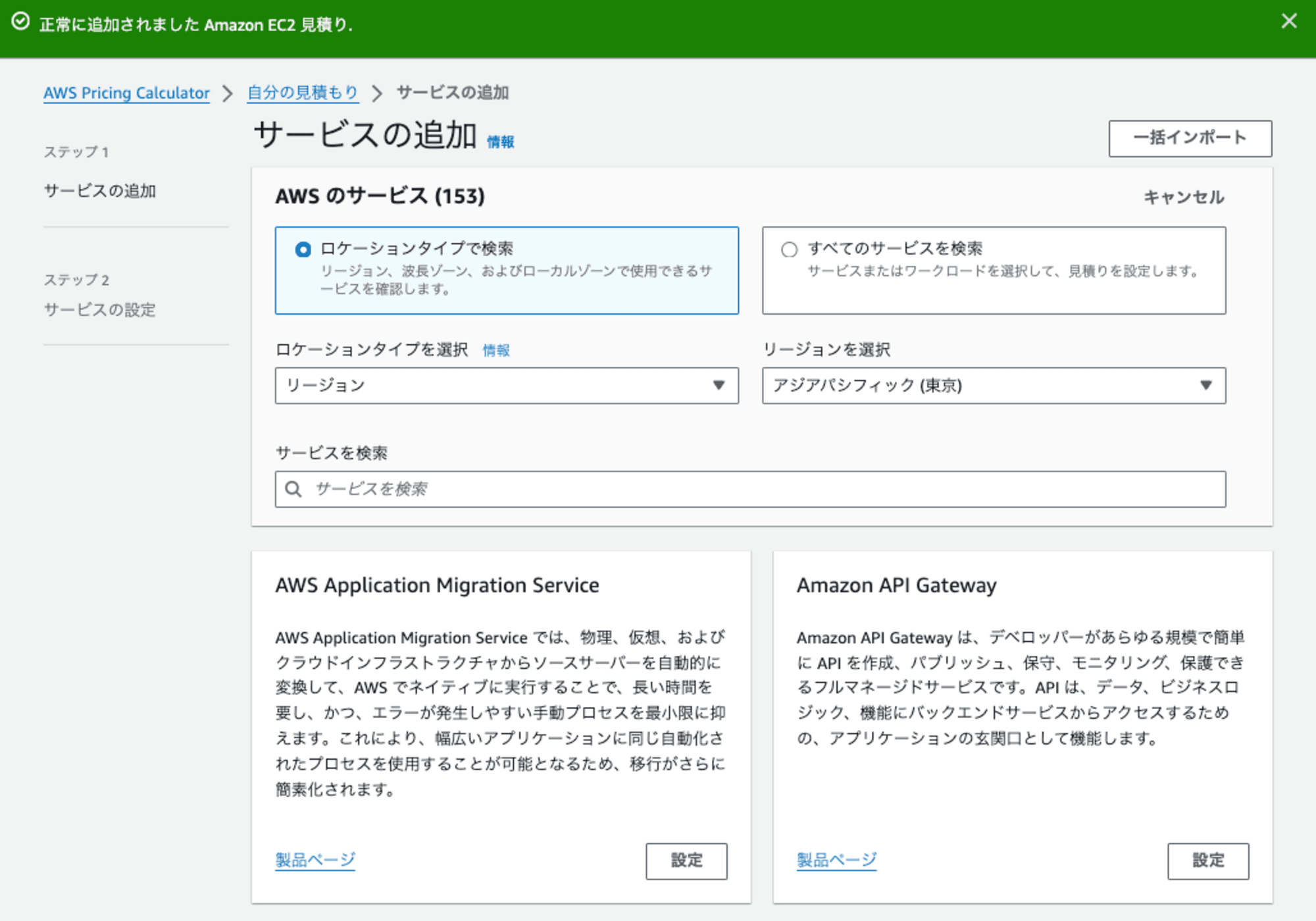Focus the サービスを検索 search field

(750, 489)
